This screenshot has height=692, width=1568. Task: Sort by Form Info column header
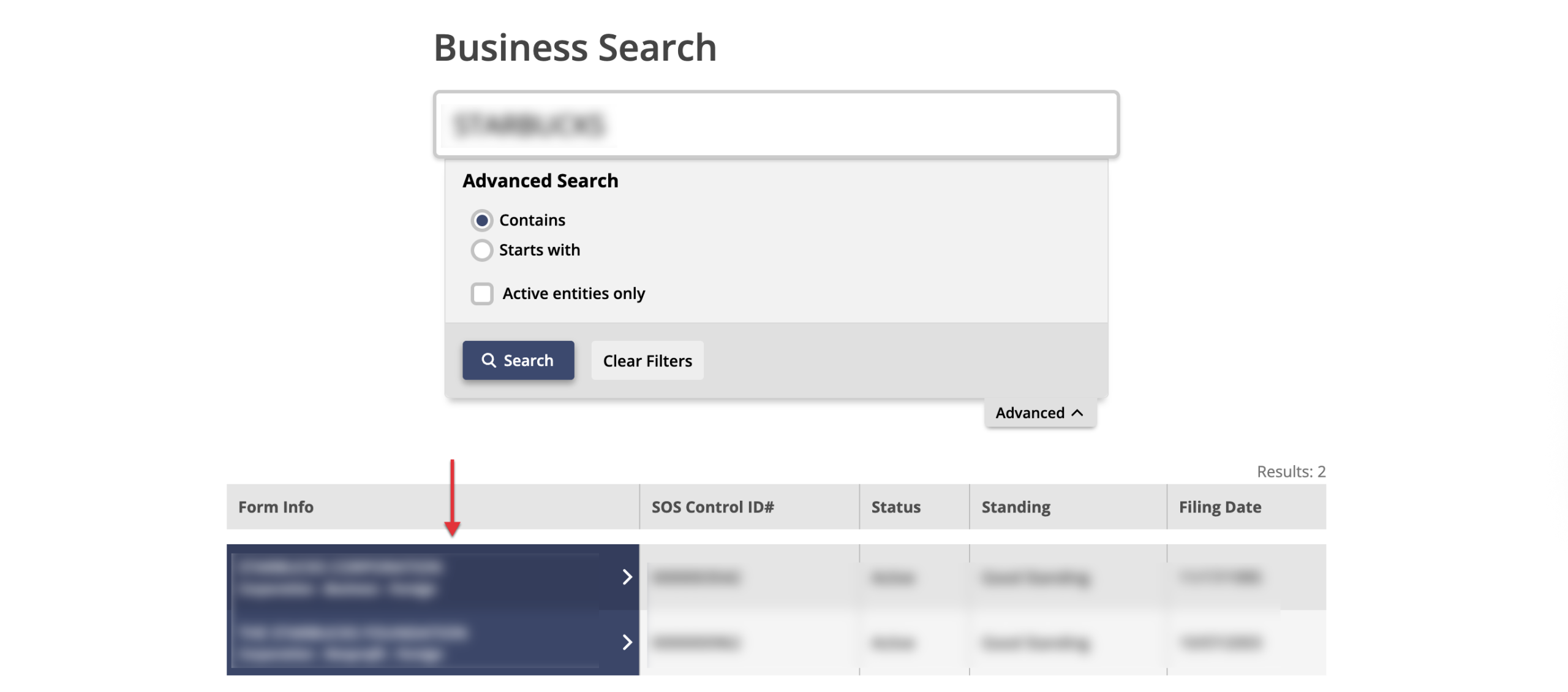click(x=276, y=507)
